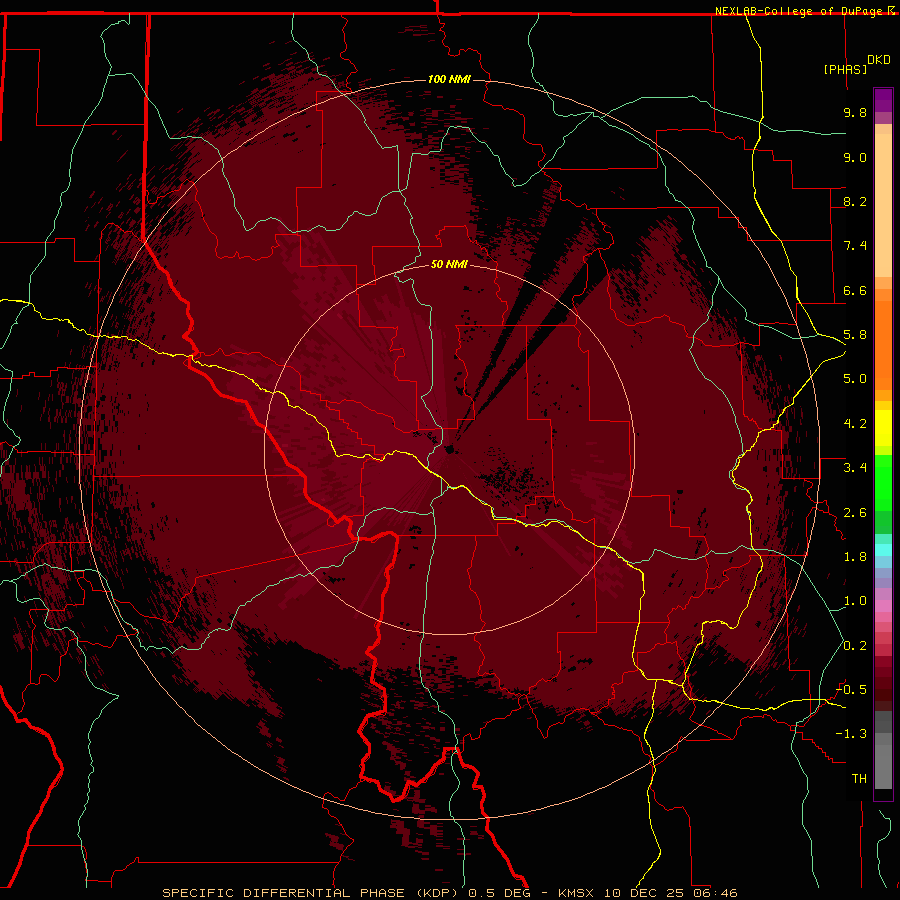Select the 5.8 scale value
The image size is (900, 900).
click(x=855, y=335)
